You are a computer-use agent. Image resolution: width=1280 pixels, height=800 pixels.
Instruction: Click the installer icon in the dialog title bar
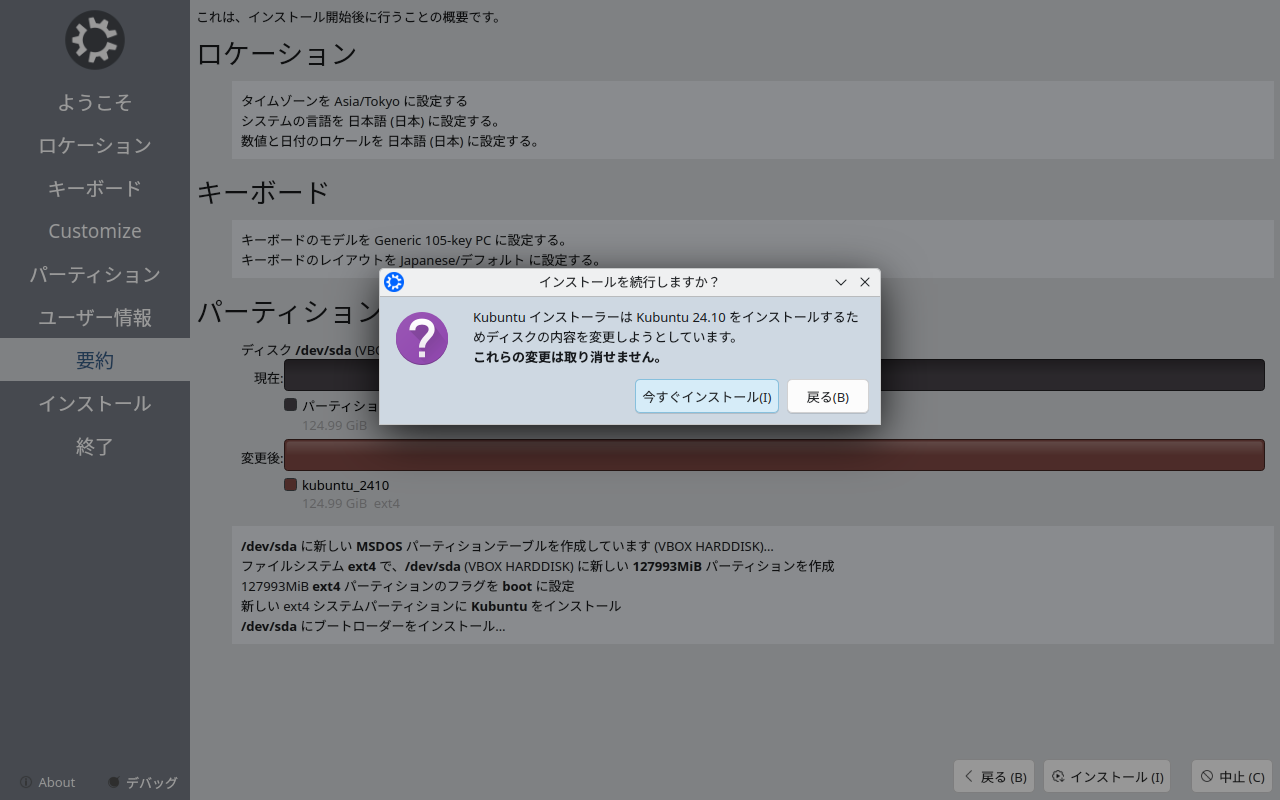[394, 282]
